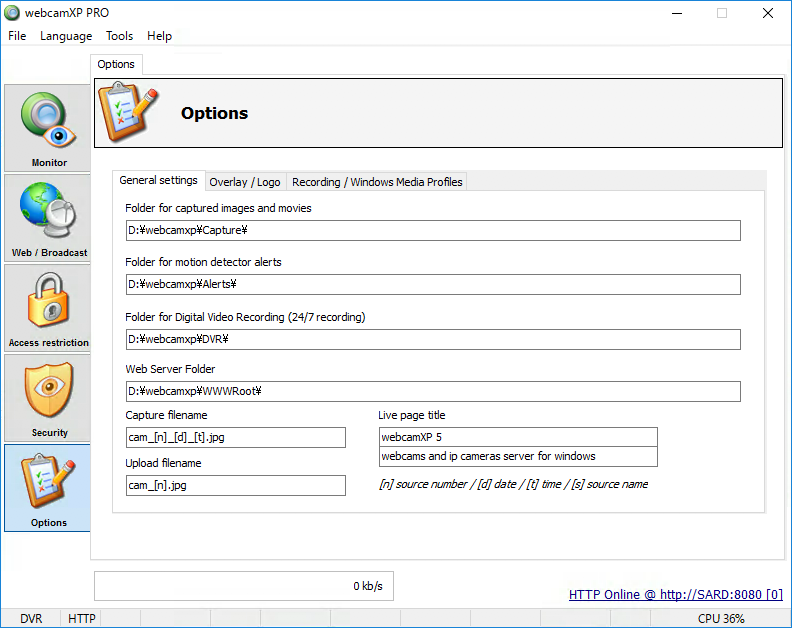Viewport: 792px width, 628px height.
Task: Close the webcamXP PRO window
Action: coord(768,13)
